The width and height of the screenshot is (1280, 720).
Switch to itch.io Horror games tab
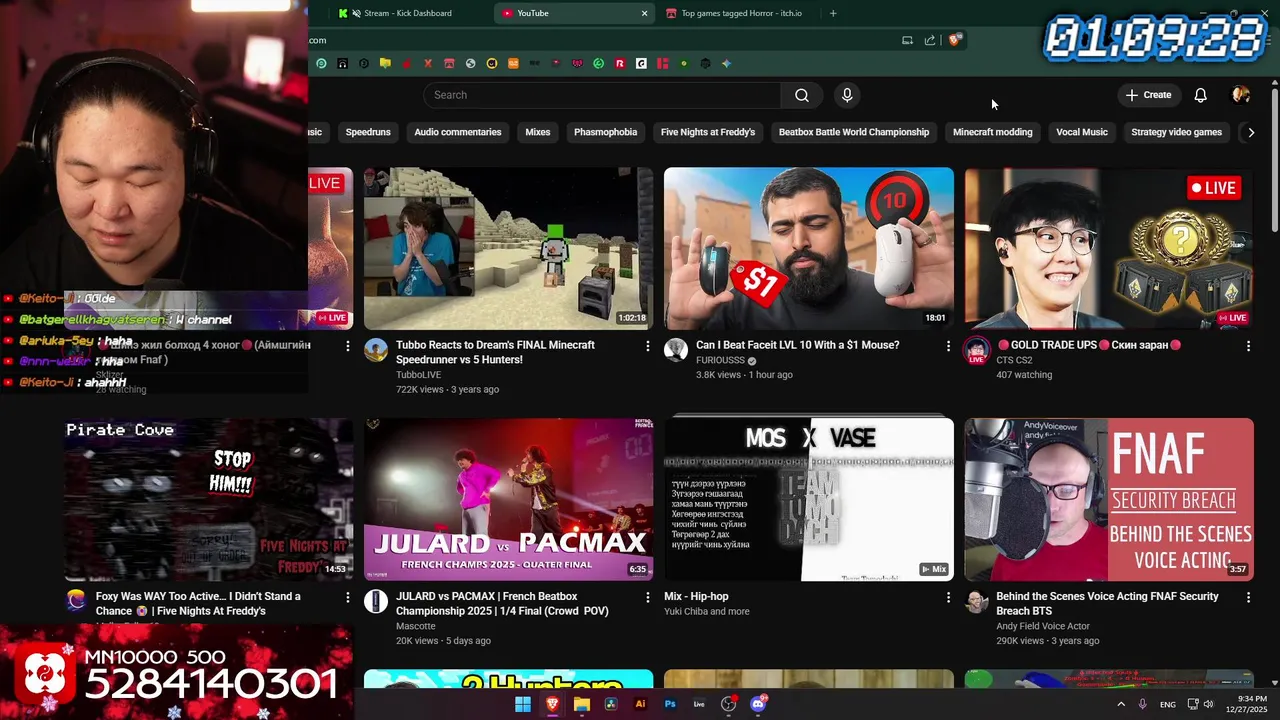pyautogui.click(x=740, y=13)
